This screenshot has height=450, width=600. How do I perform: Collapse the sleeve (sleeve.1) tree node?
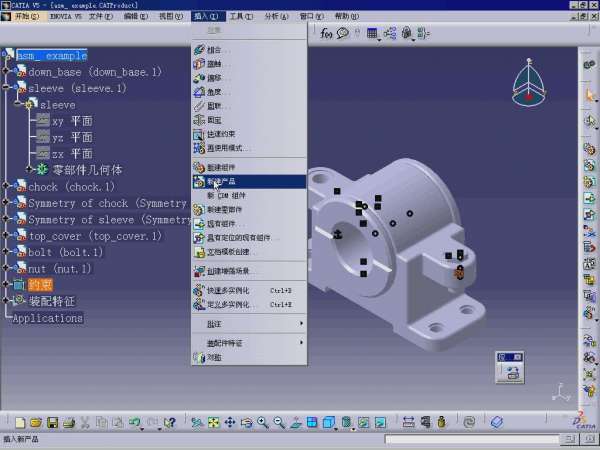[5, 87]
